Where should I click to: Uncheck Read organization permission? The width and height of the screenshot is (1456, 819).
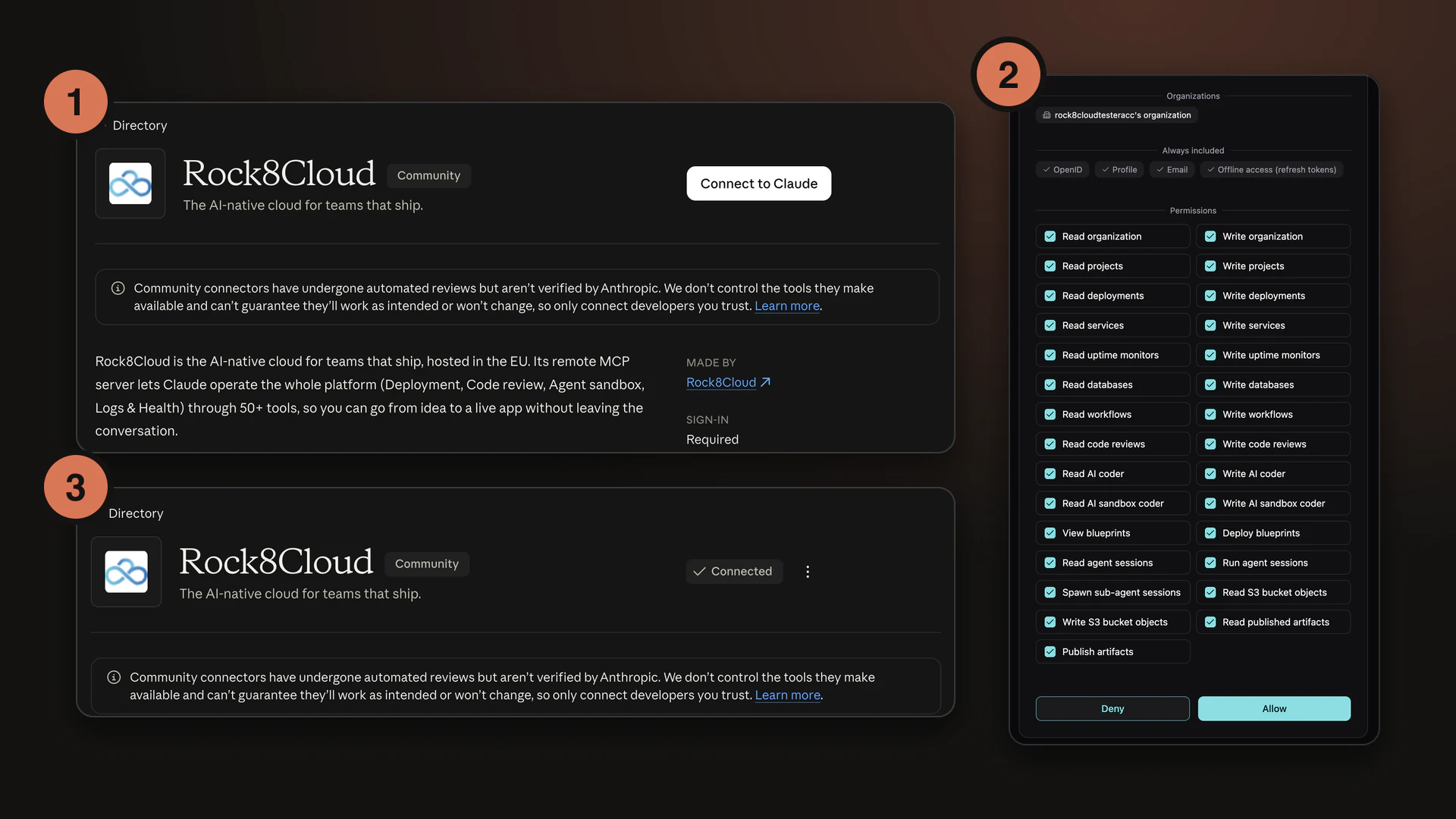click(1050, 237)
